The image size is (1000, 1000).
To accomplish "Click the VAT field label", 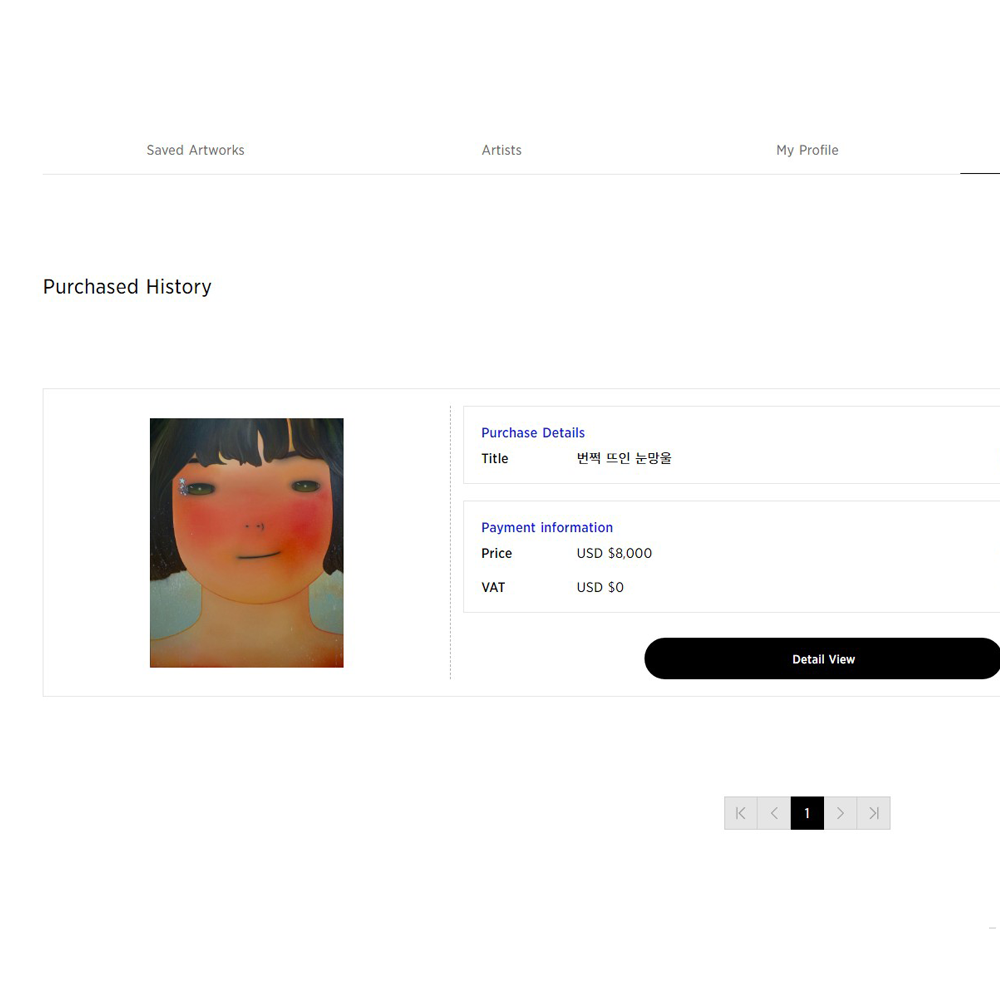I will [x=493, y=587].
